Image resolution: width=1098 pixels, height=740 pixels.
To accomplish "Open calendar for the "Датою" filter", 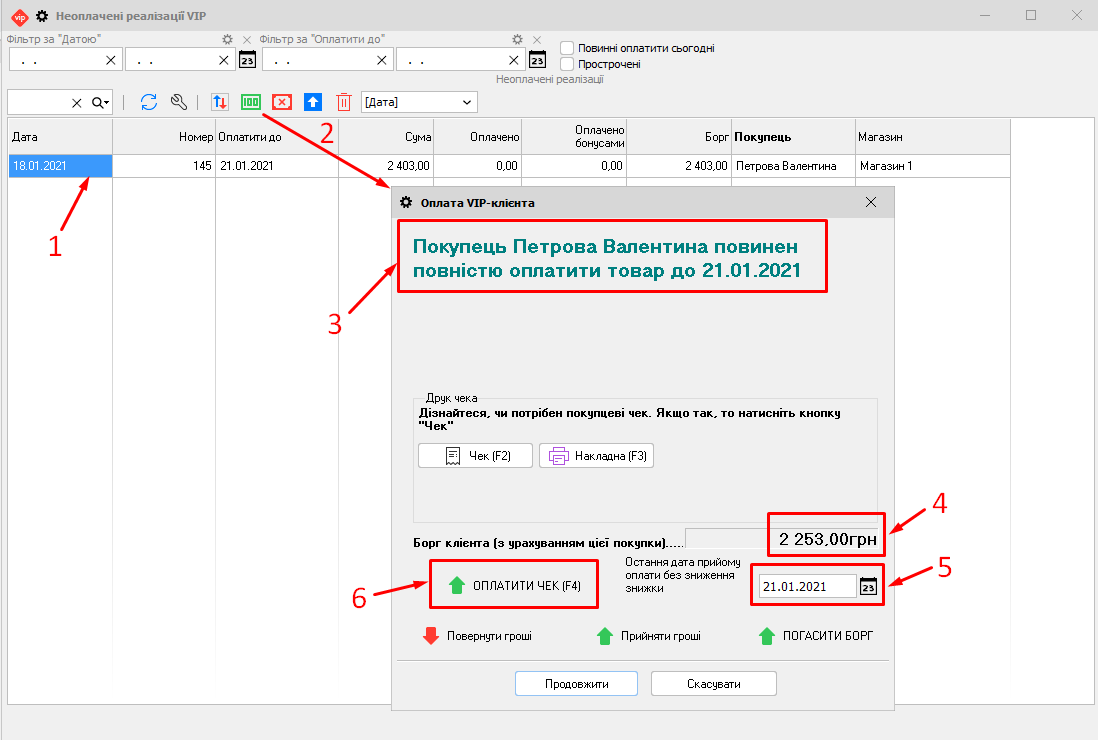I will click(x=247, y=60).
